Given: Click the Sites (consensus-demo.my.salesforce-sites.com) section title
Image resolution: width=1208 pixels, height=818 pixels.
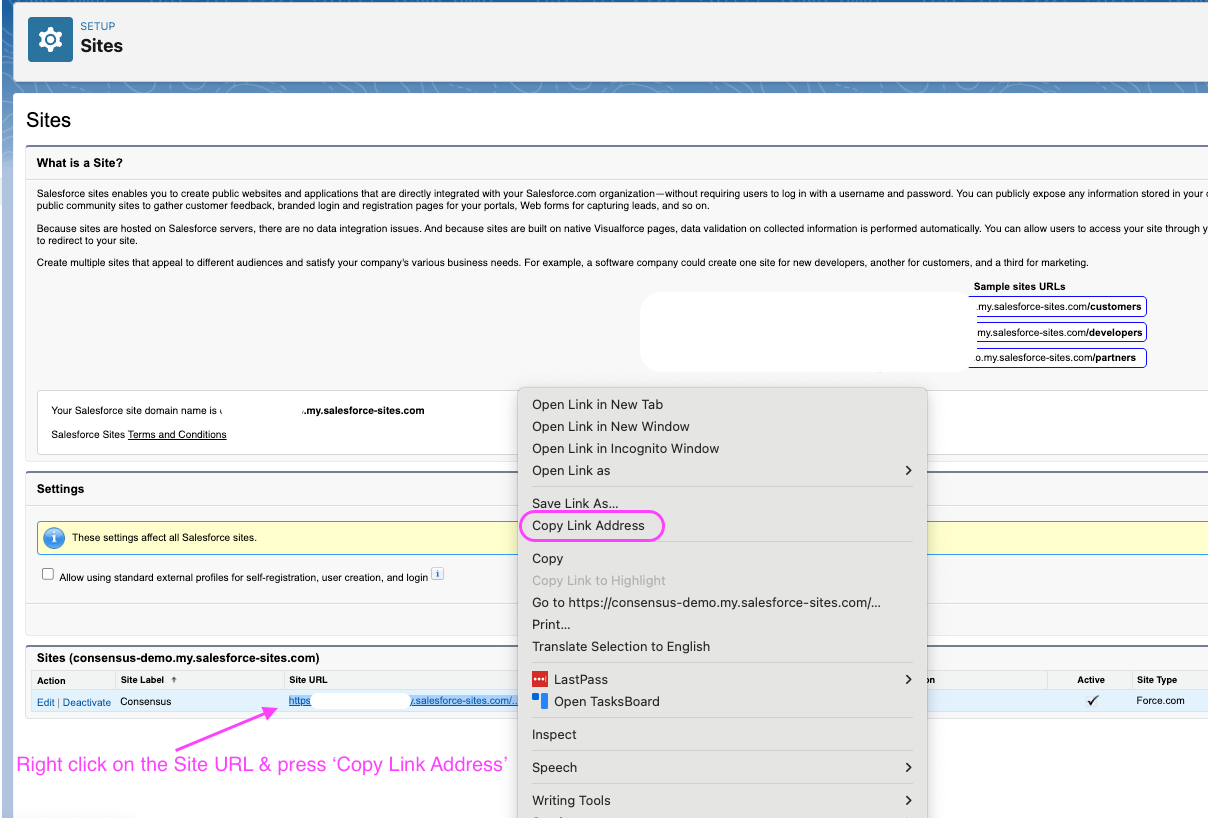Looking at the screenshot, I should click(178, 658).
